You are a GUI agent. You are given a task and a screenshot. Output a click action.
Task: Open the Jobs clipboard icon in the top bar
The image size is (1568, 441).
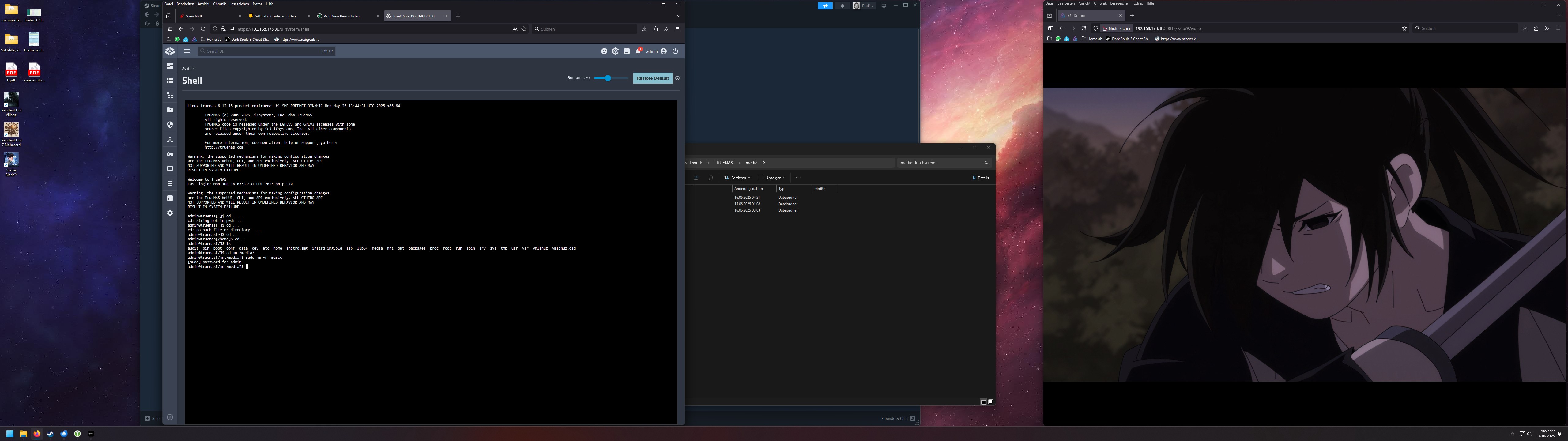(626, 51)
